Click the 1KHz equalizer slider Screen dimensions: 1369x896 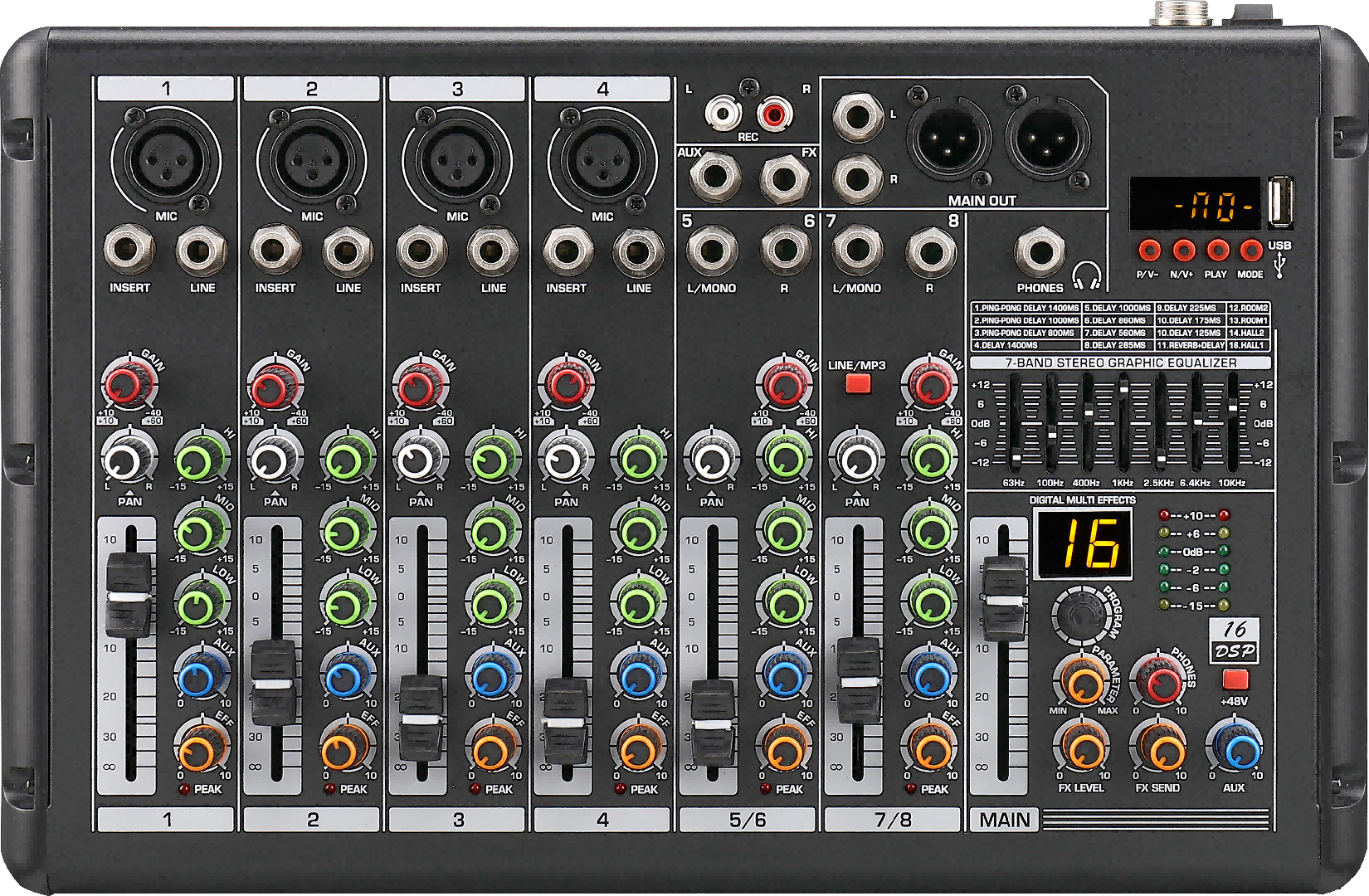(1123, 388)
